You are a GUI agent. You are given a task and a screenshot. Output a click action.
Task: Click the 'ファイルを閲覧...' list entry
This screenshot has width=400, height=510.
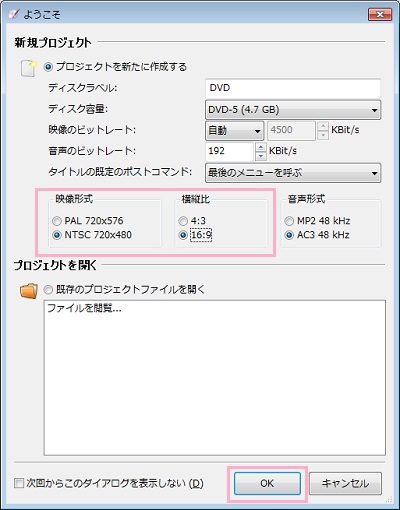click(x=84, y=308)
